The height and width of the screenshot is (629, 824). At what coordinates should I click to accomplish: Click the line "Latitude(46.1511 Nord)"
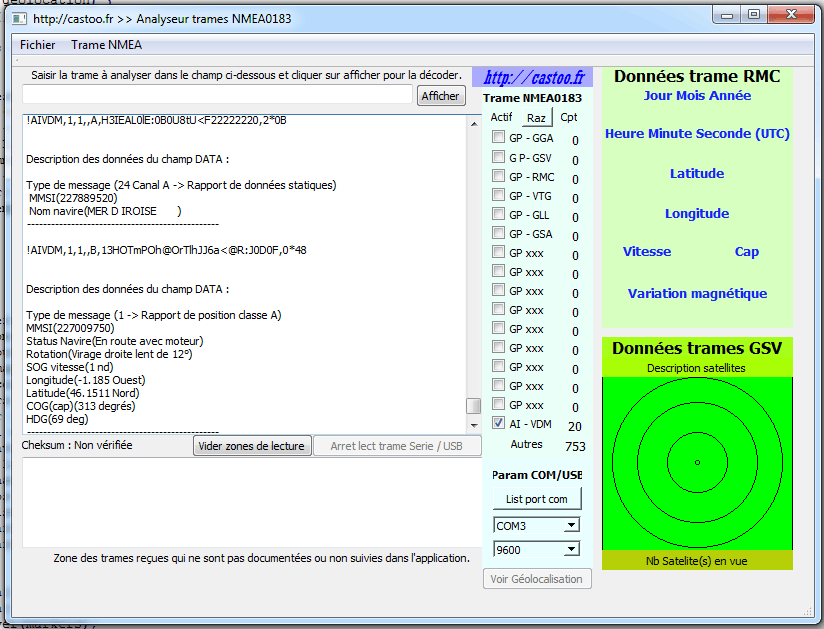click(x=83, y=393)
